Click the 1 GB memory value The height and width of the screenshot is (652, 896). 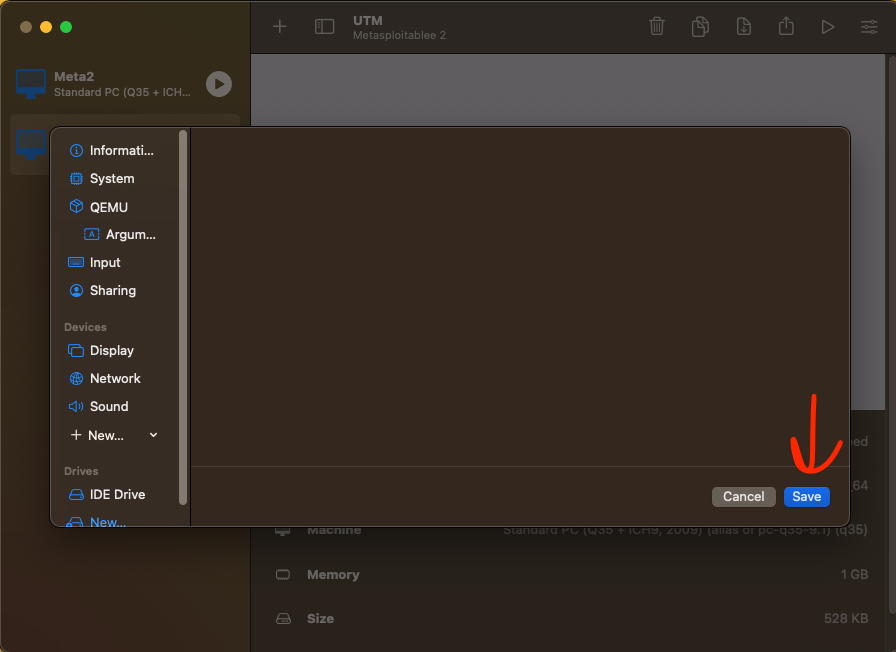[854, 574]
